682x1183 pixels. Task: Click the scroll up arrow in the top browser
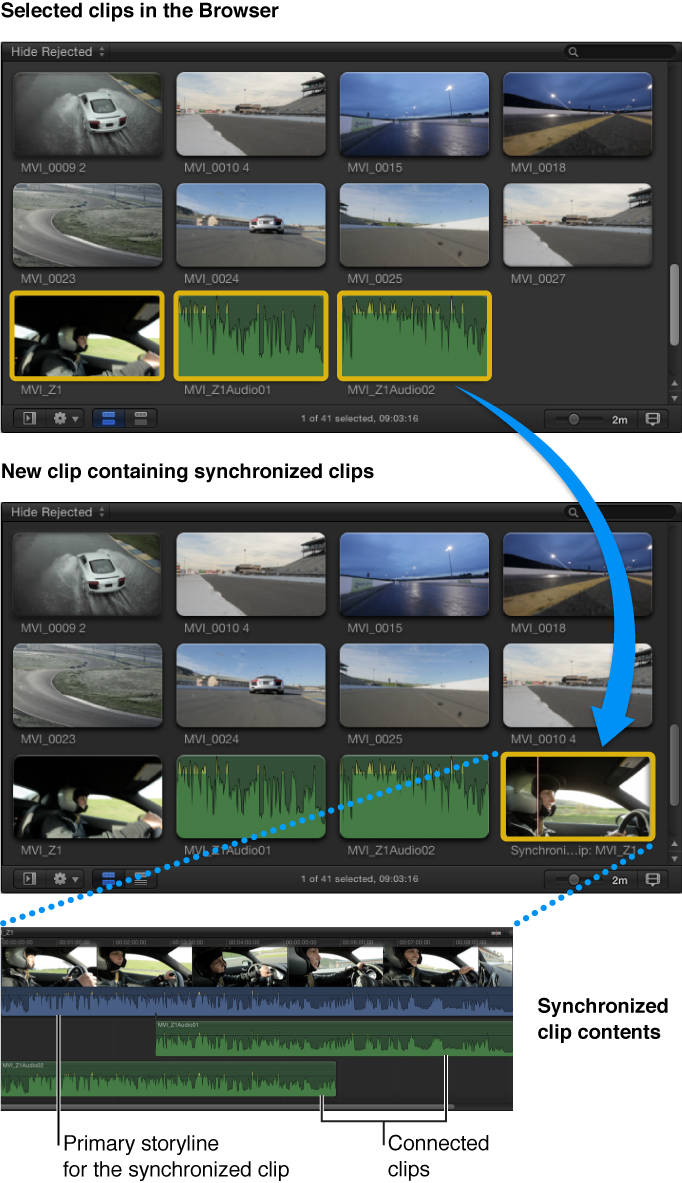[674, 385]
